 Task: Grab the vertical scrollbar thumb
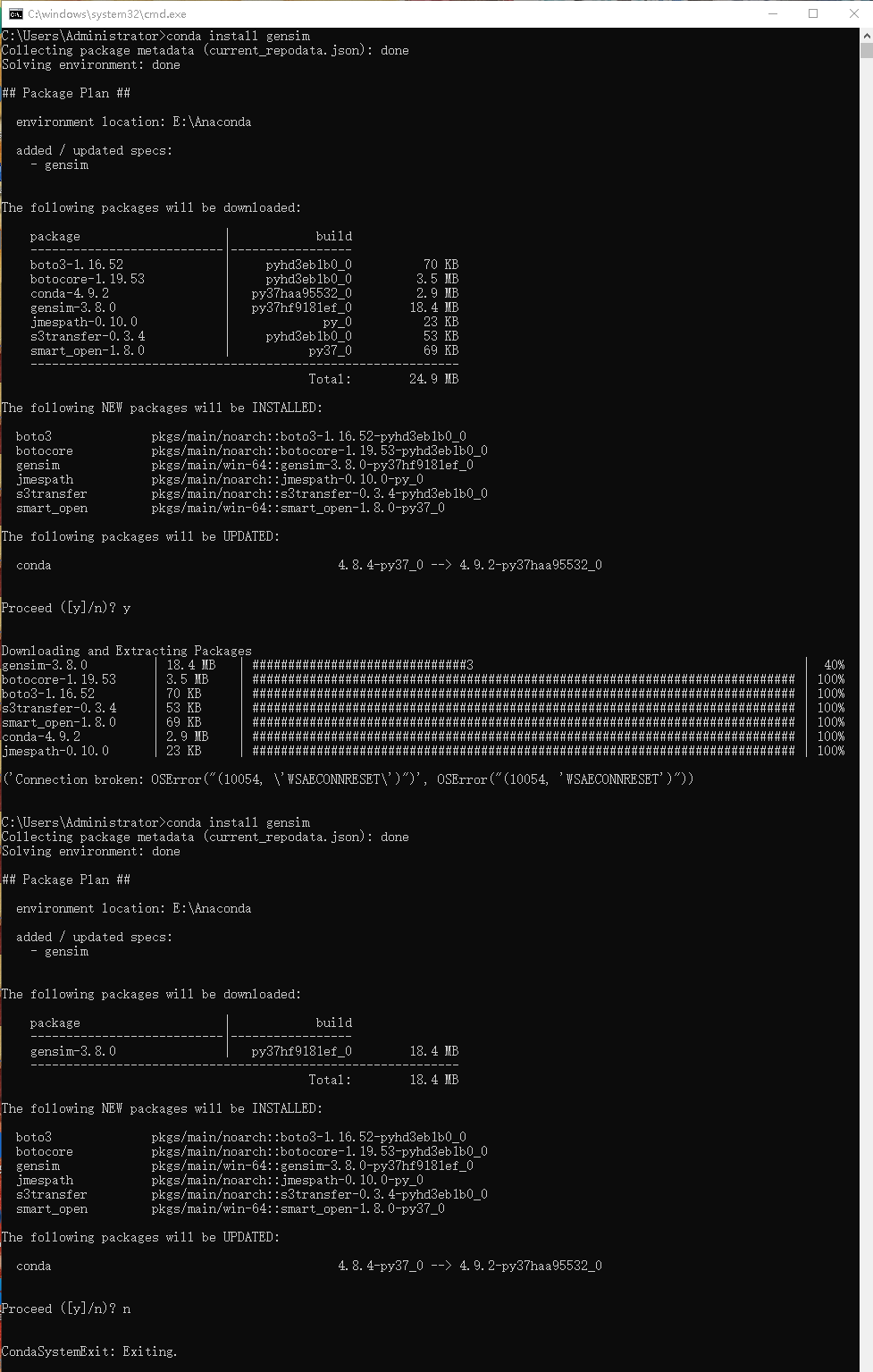coord(866,50)
